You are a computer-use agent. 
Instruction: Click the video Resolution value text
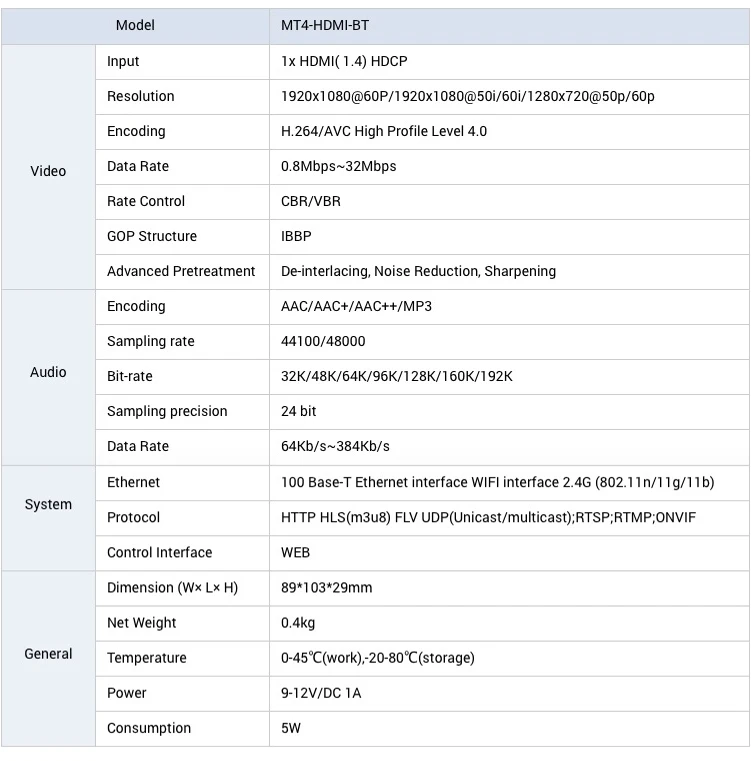pyautogui.click(x=467, y=96)
